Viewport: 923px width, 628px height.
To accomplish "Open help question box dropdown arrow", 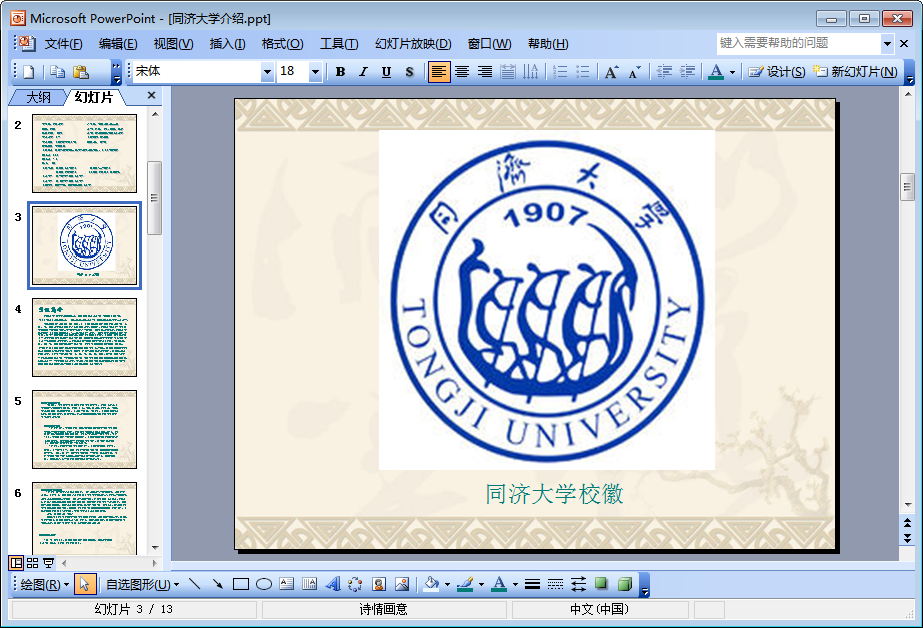I will 887,44.
